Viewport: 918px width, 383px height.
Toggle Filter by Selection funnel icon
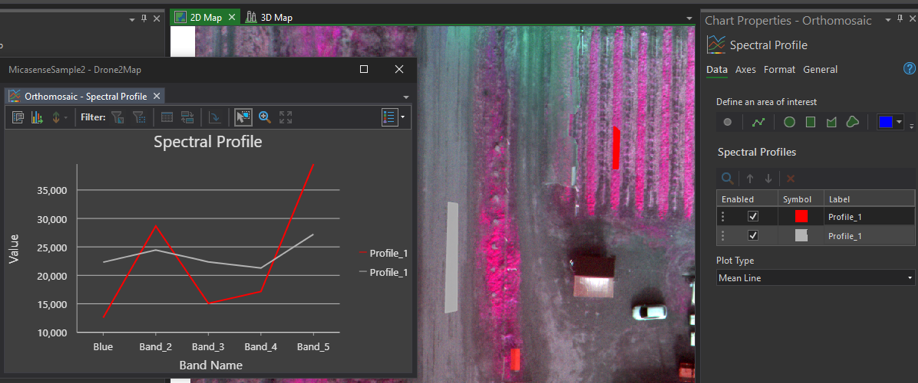(x=118, y=118)
